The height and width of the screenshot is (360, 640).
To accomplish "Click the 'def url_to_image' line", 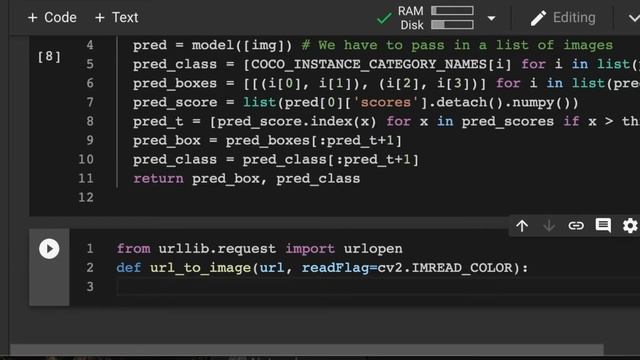I will click(322, 268).
